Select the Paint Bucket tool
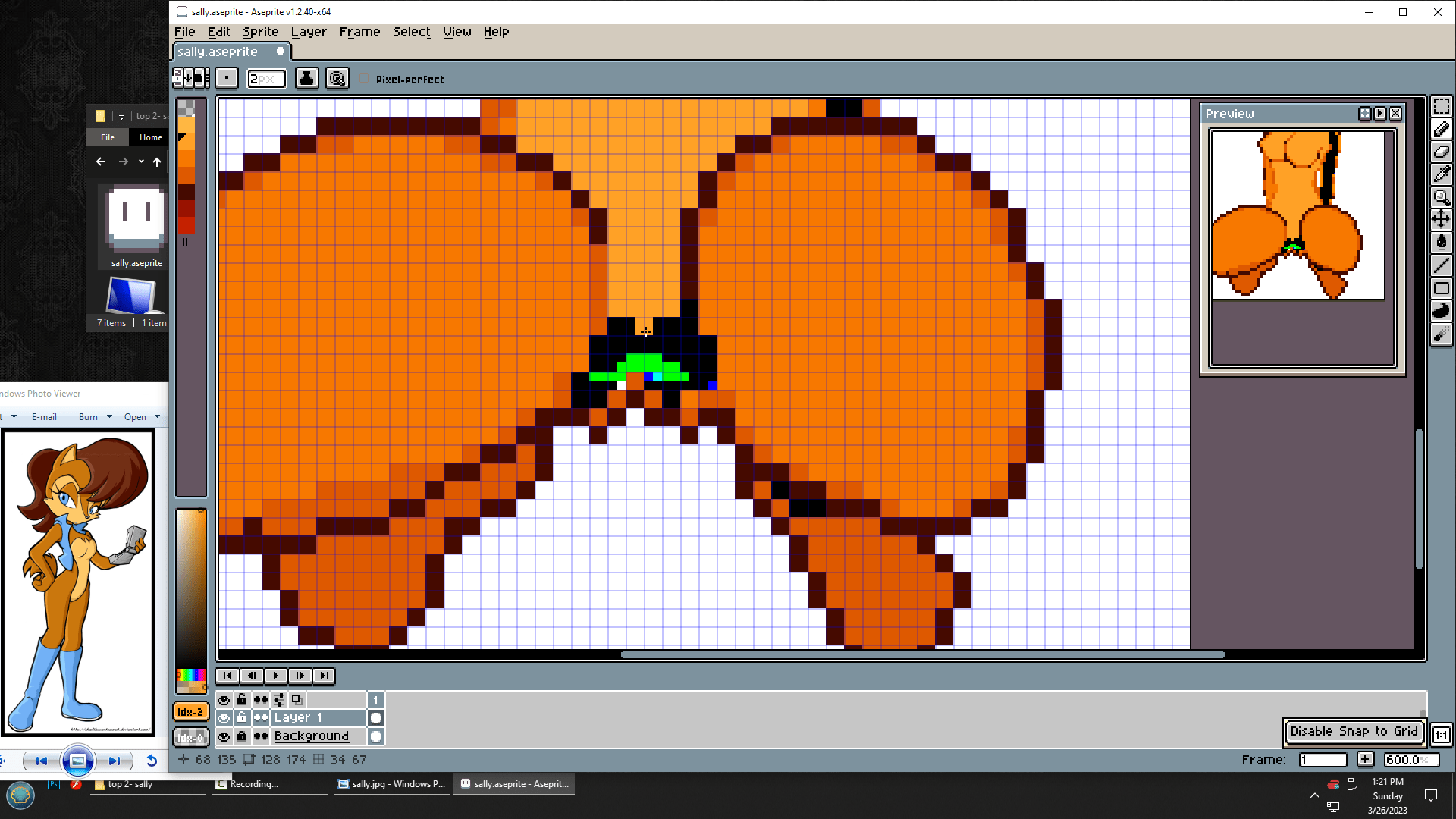The image size is (1456, 819). tap(1441, 243)
